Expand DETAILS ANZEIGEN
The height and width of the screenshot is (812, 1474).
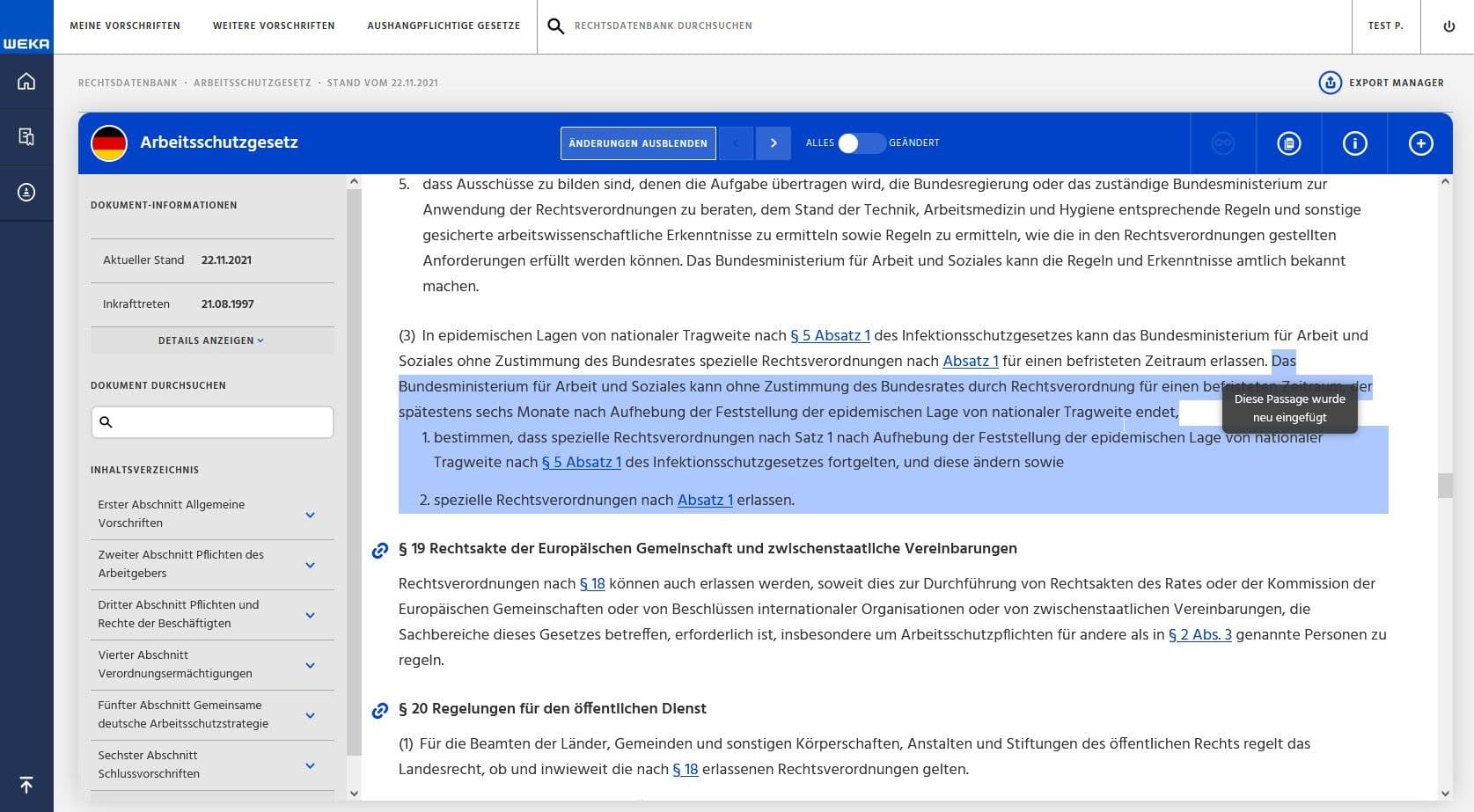(x=211, y=340)
